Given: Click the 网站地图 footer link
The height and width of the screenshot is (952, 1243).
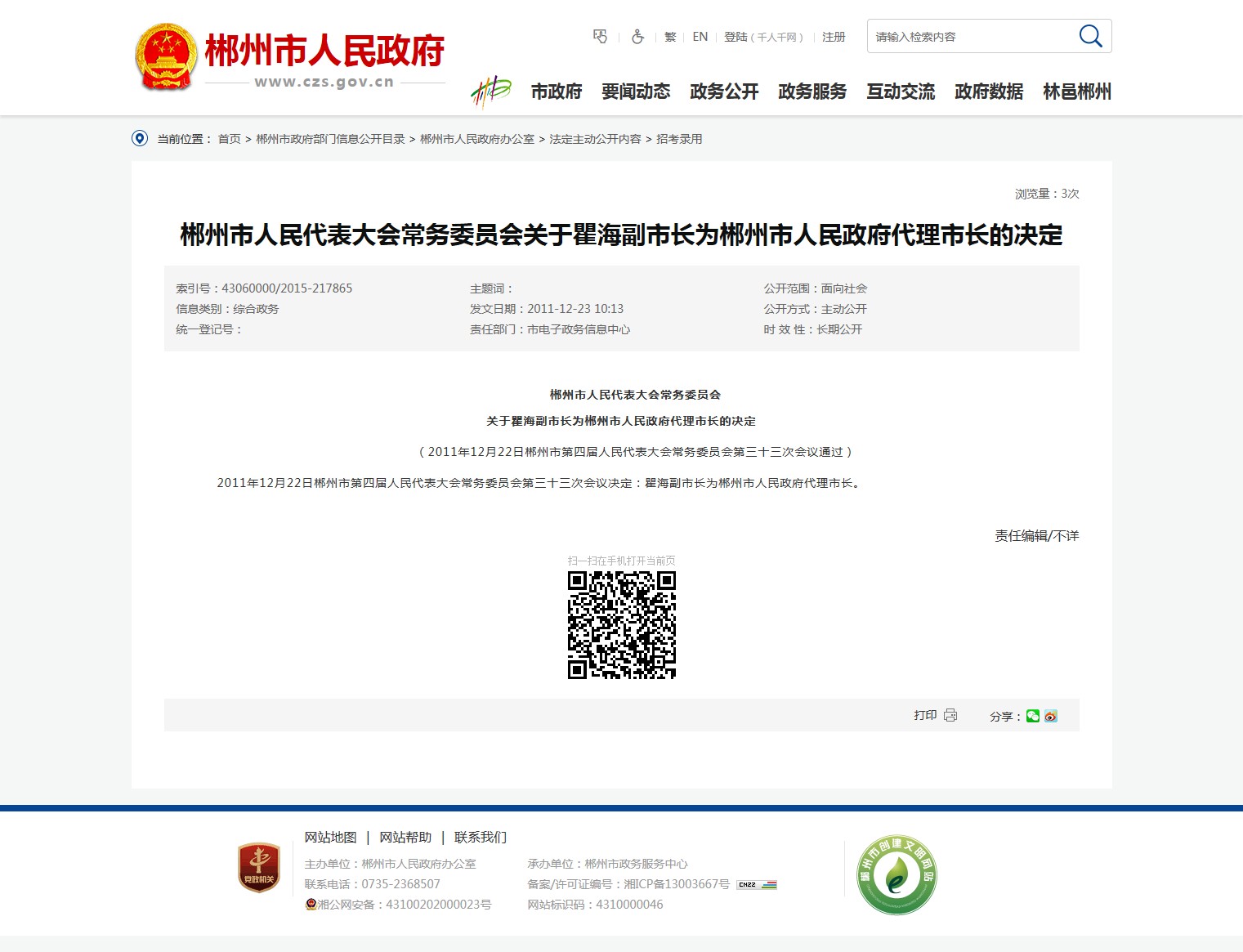Looking at the screenshot, I should coord(330,838).
